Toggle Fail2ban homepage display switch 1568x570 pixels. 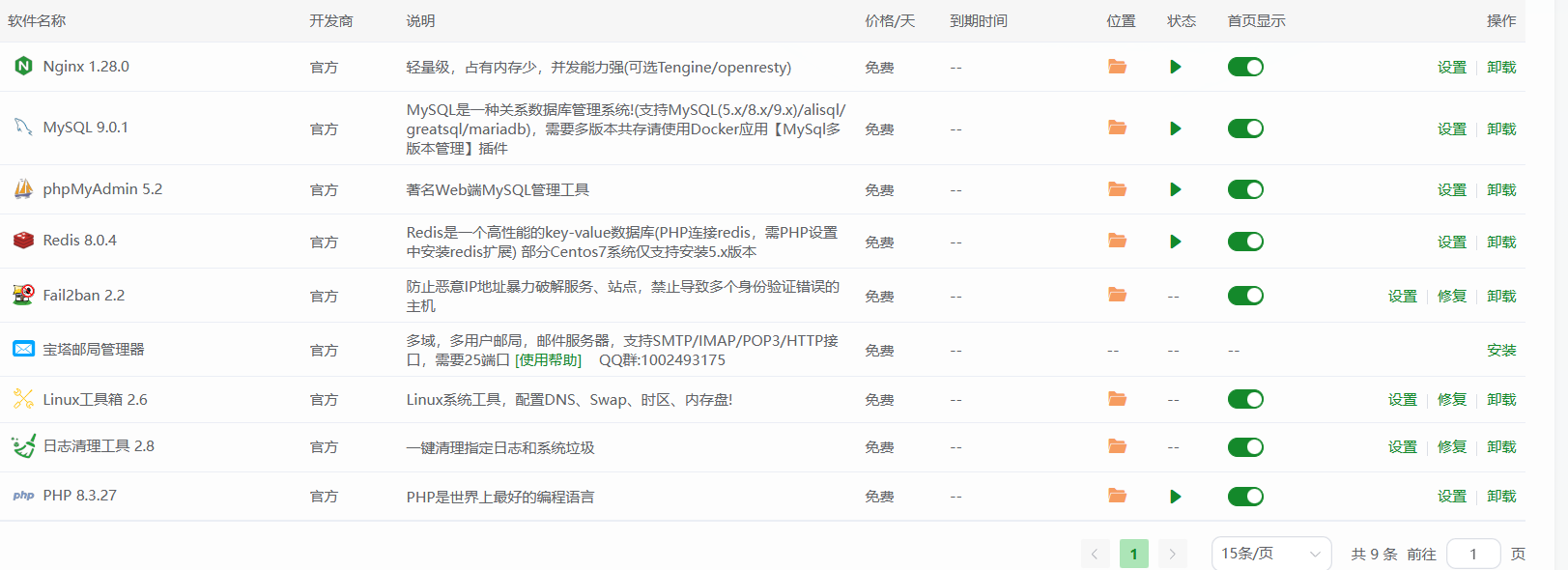pyautogui.click(x=1245, y=296)
